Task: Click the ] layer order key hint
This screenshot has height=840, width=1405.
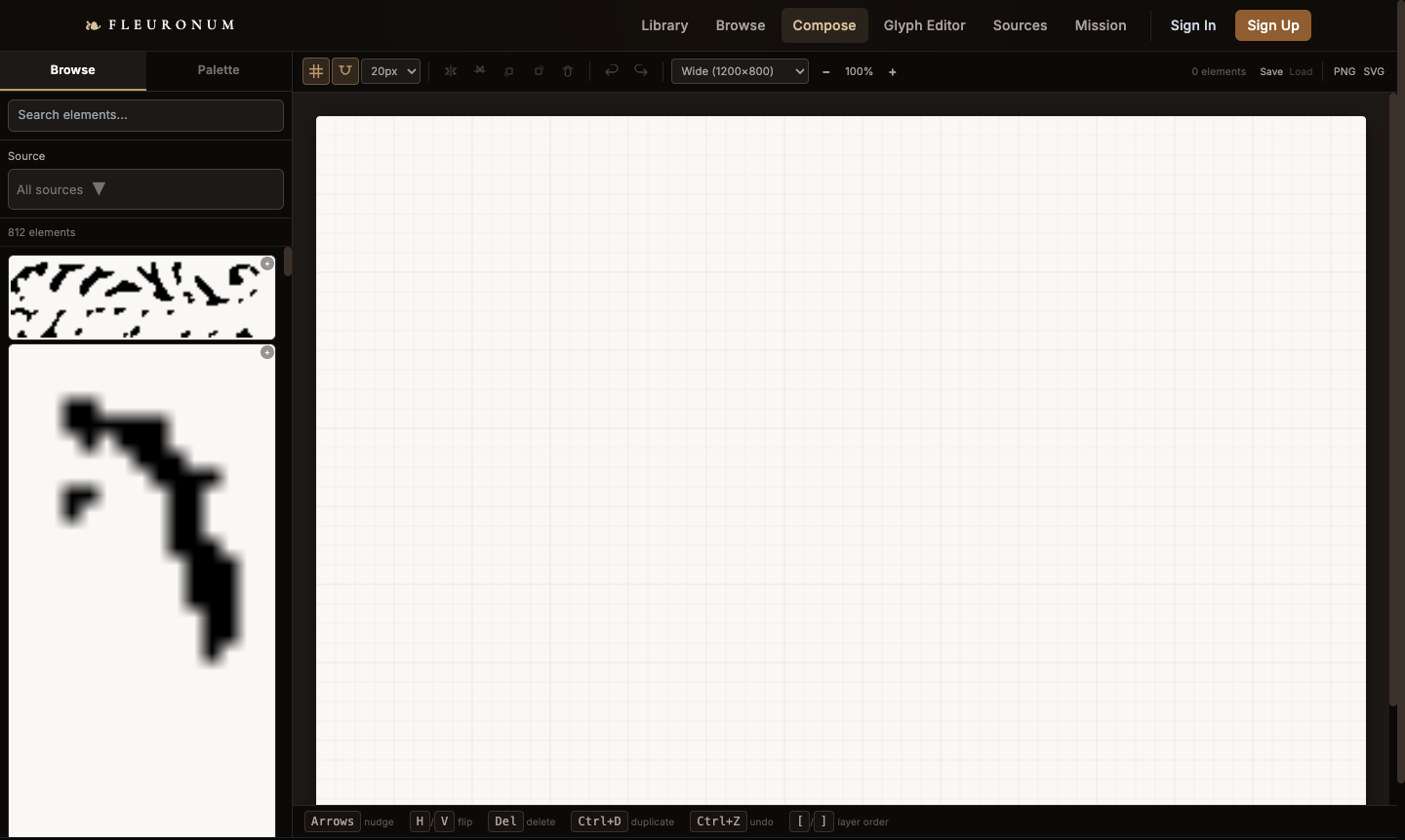Action: [823, 821]
